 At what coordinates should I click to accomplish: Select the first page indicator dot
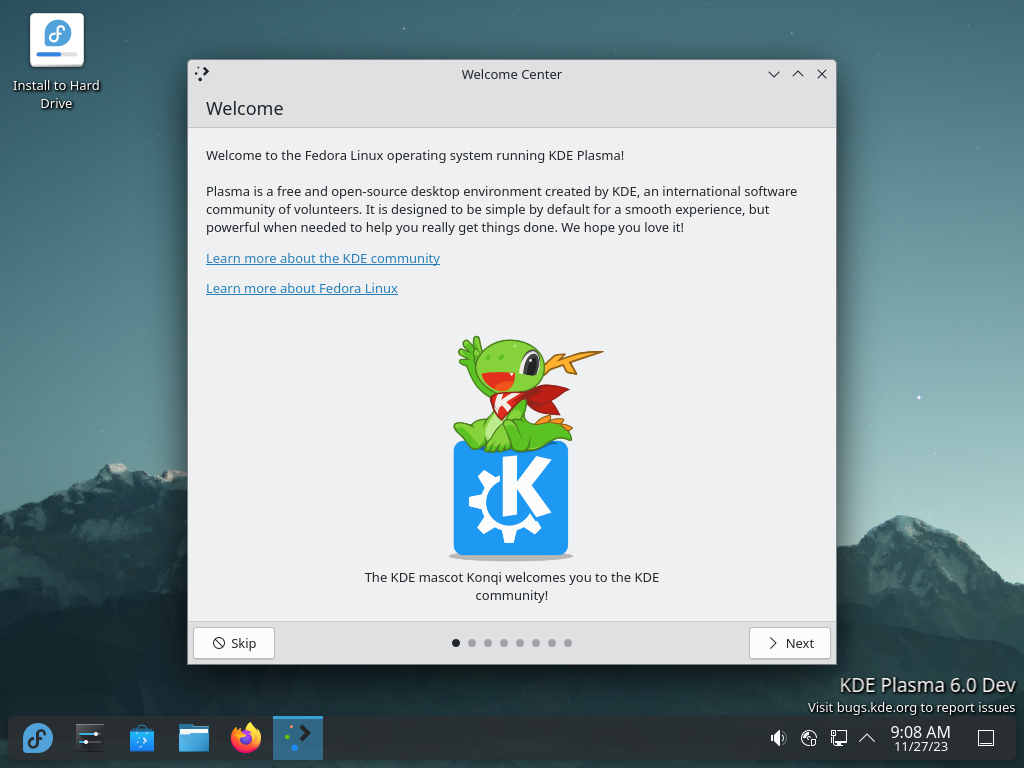[x=456, y=643]
